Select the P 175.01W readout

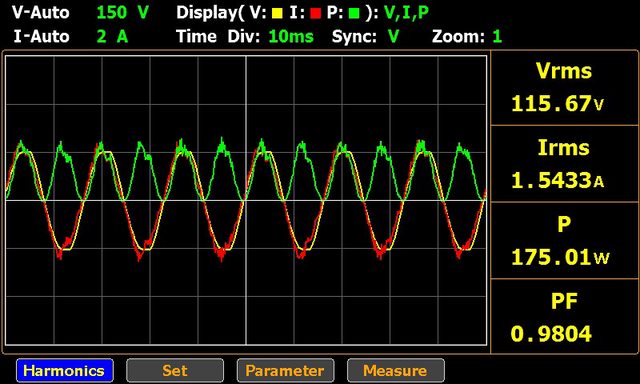564,241
